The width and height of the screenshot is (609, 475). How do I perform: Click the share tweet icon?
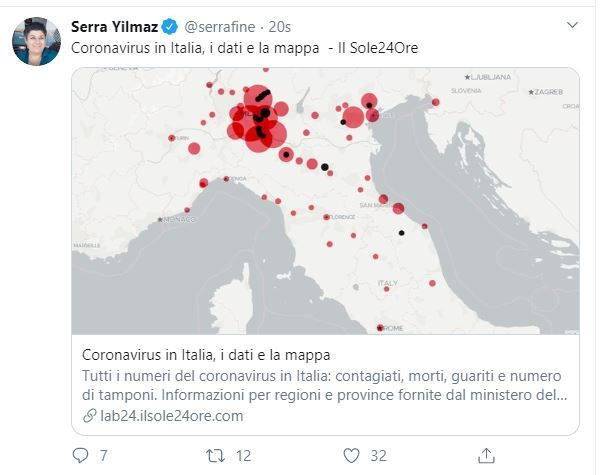coord(485,455)
